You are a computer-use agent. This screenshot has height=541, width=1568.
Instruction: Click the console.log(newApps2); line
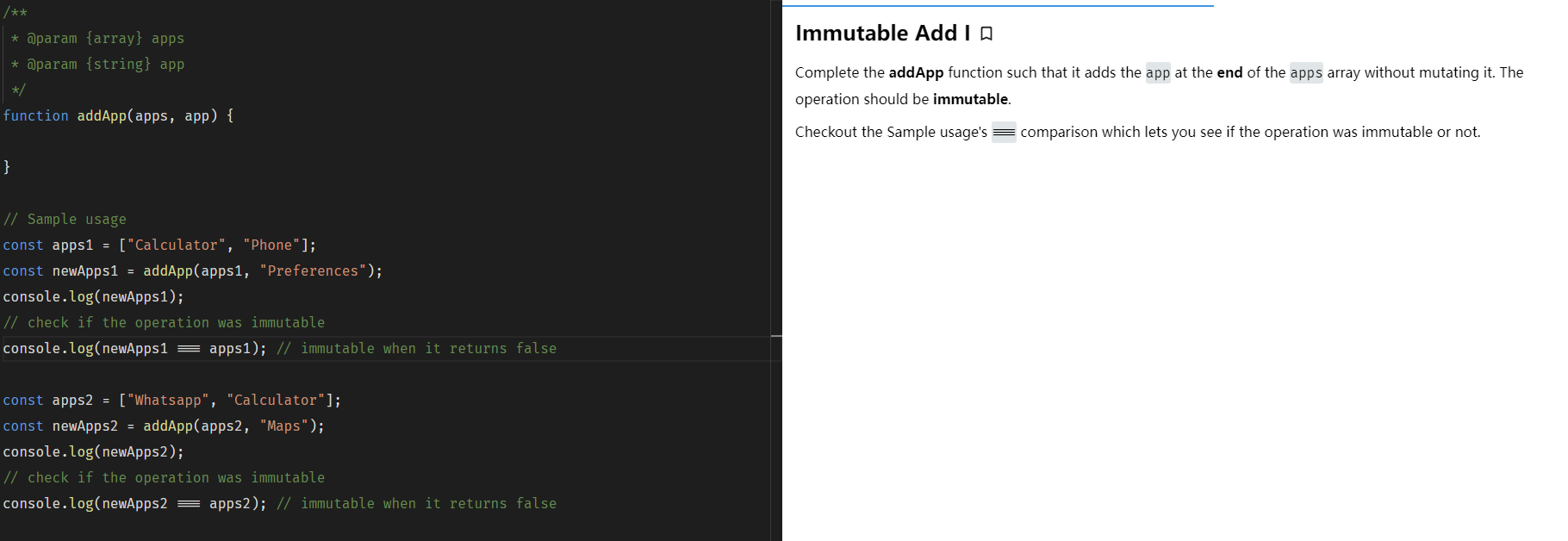(93, 451)
